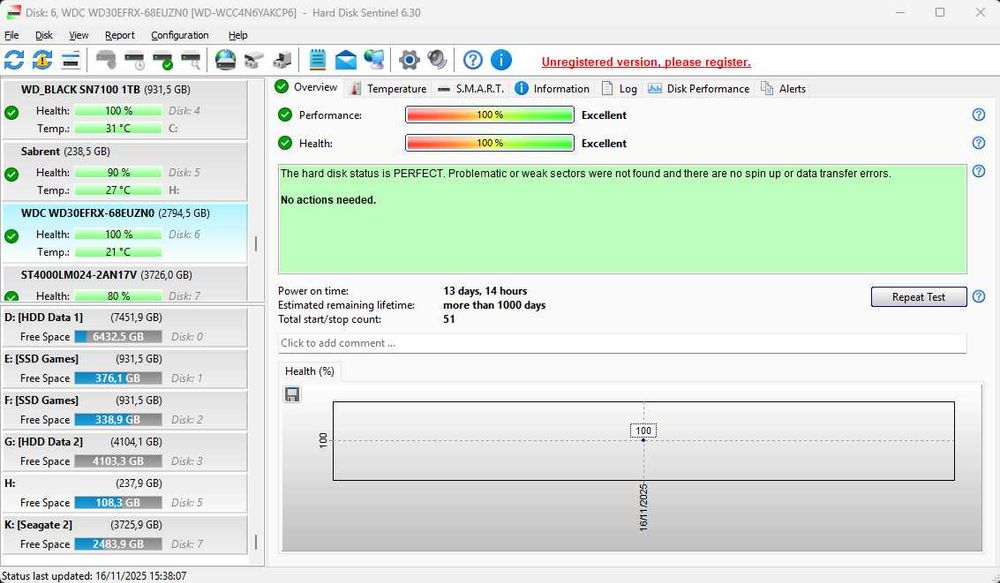The height and width of the screenshot is (583, 1000).
Task: Click the disk list view toolbar icon
Action: tap(70, 60)
